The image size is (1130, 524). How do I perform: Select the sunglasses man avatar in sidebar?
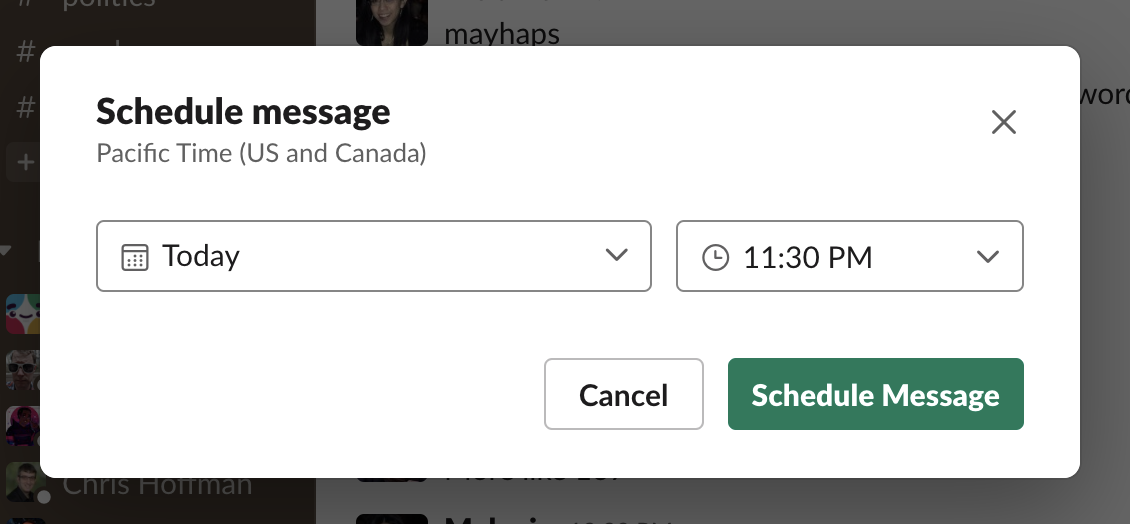click(x=22, y=370)
